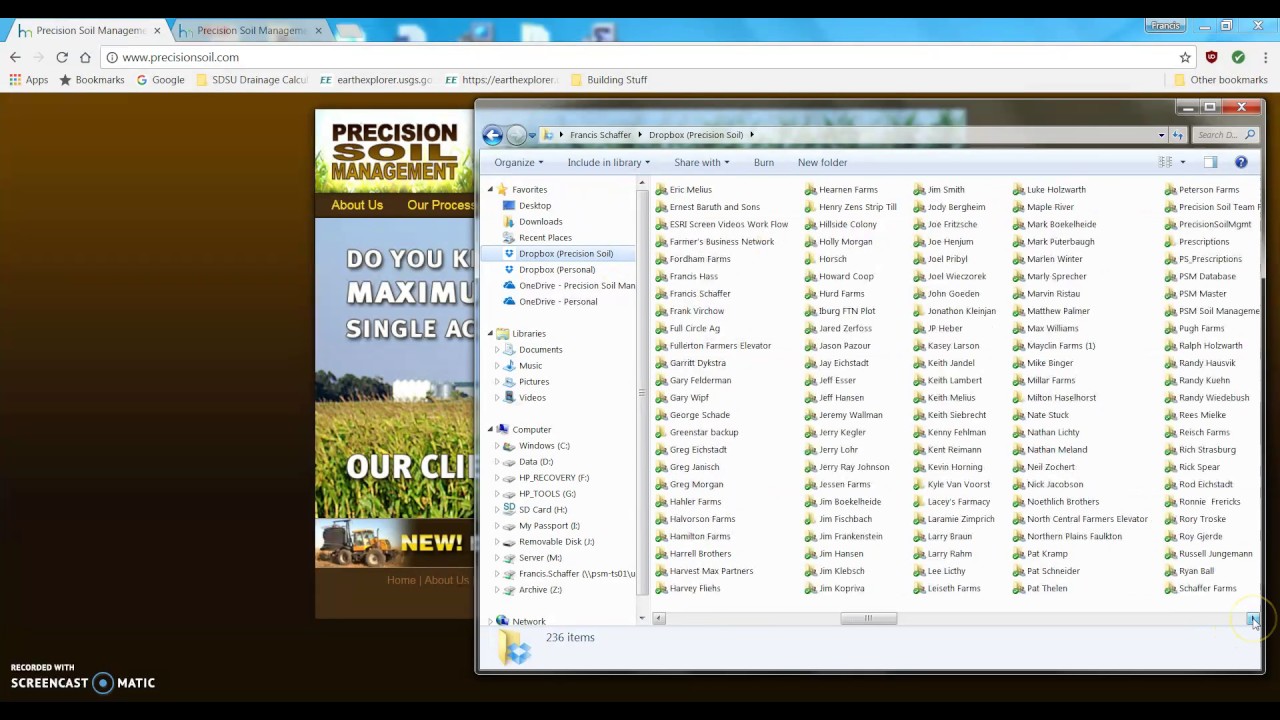Click green checkmark extension icon
This screenshot has height=720, width=1280.
(1238, 57)
